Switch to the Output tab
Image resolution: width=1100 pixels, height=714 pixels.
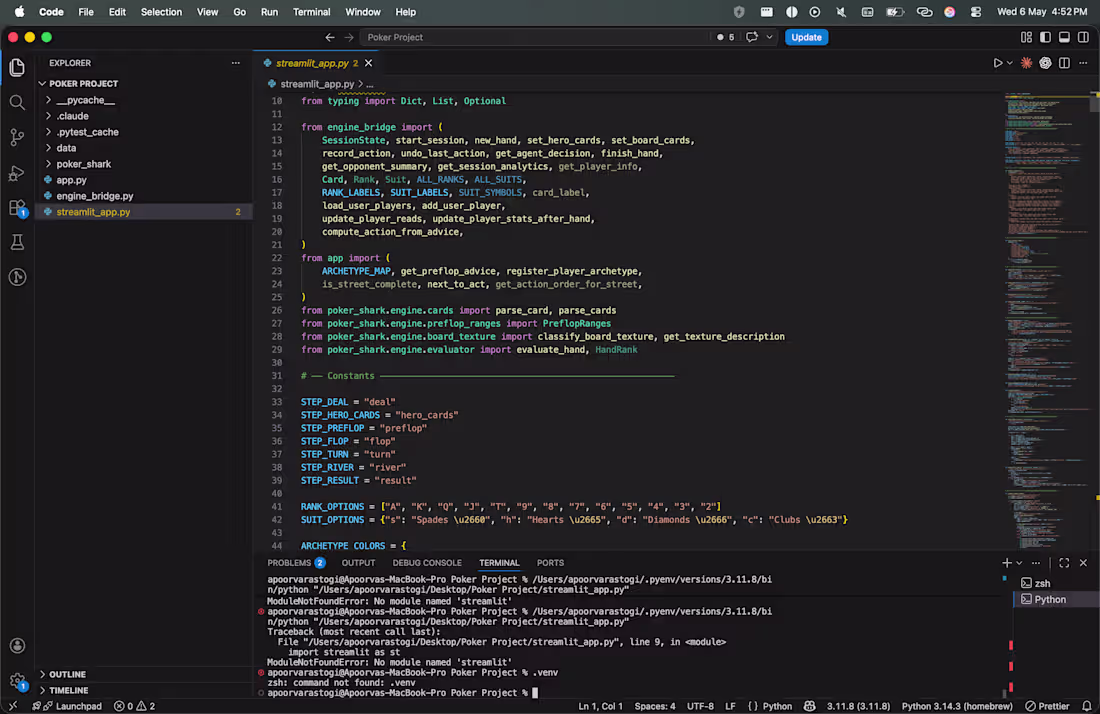click(x=358, y=563)
